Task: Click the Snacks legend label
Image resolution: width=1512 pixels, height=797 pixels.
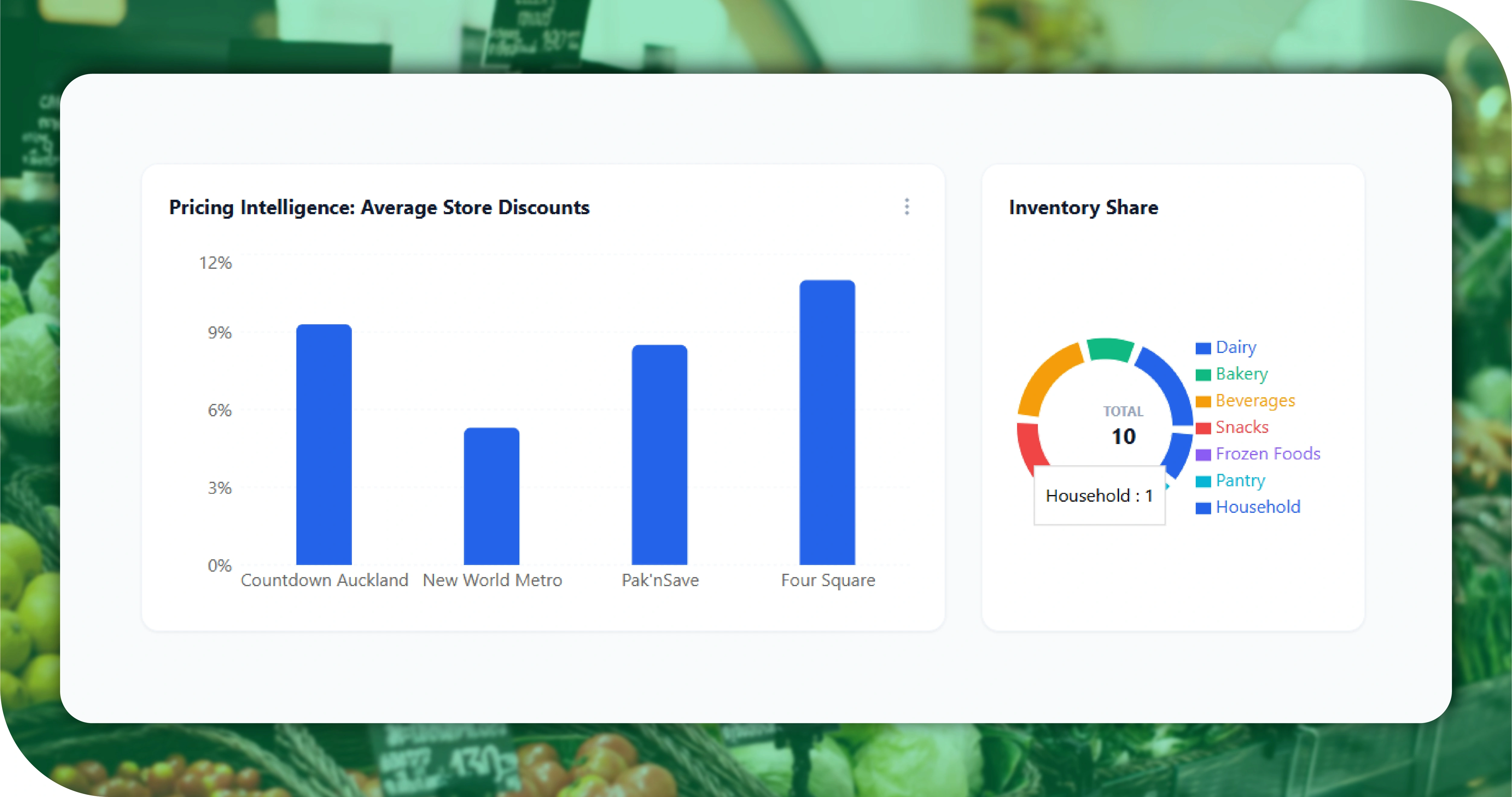Action: pyautogui.click(x=1241, y=427)
